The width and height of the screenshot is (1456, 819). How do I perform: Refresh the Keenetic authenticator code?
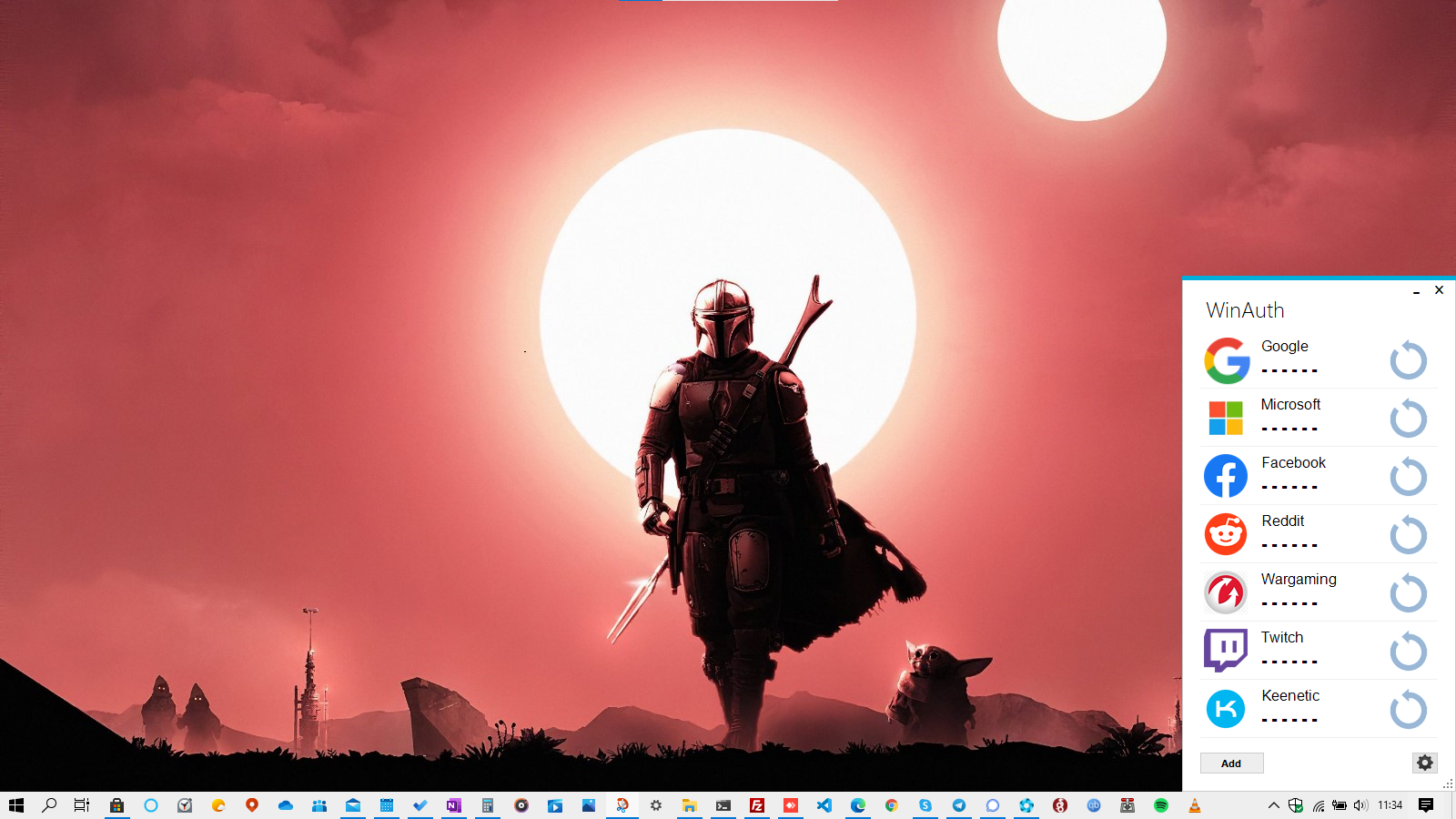click(1408, 710)
